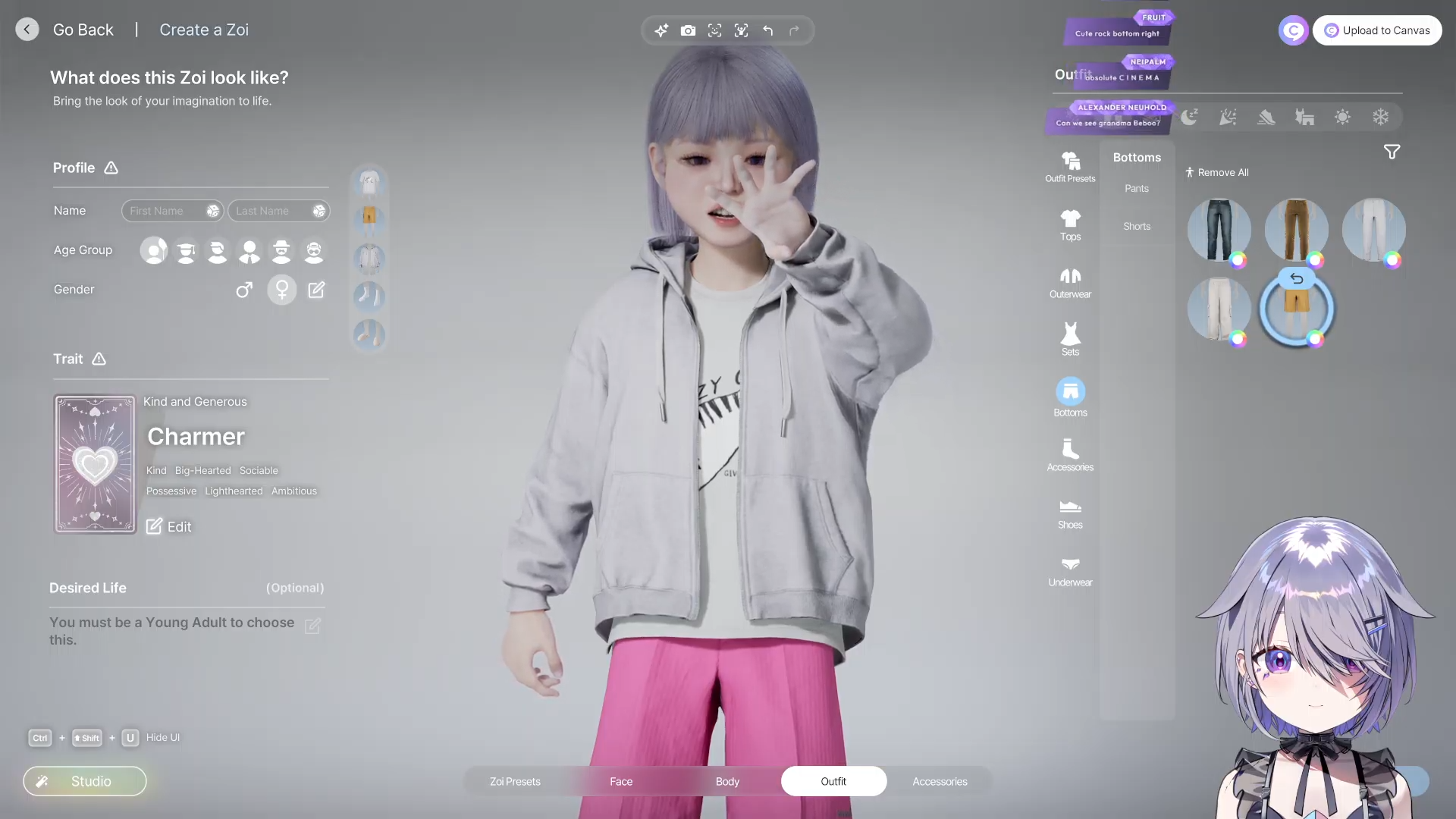The image size is (1456, 819).
Task: Select the female gender option
Action: point(281,290)
